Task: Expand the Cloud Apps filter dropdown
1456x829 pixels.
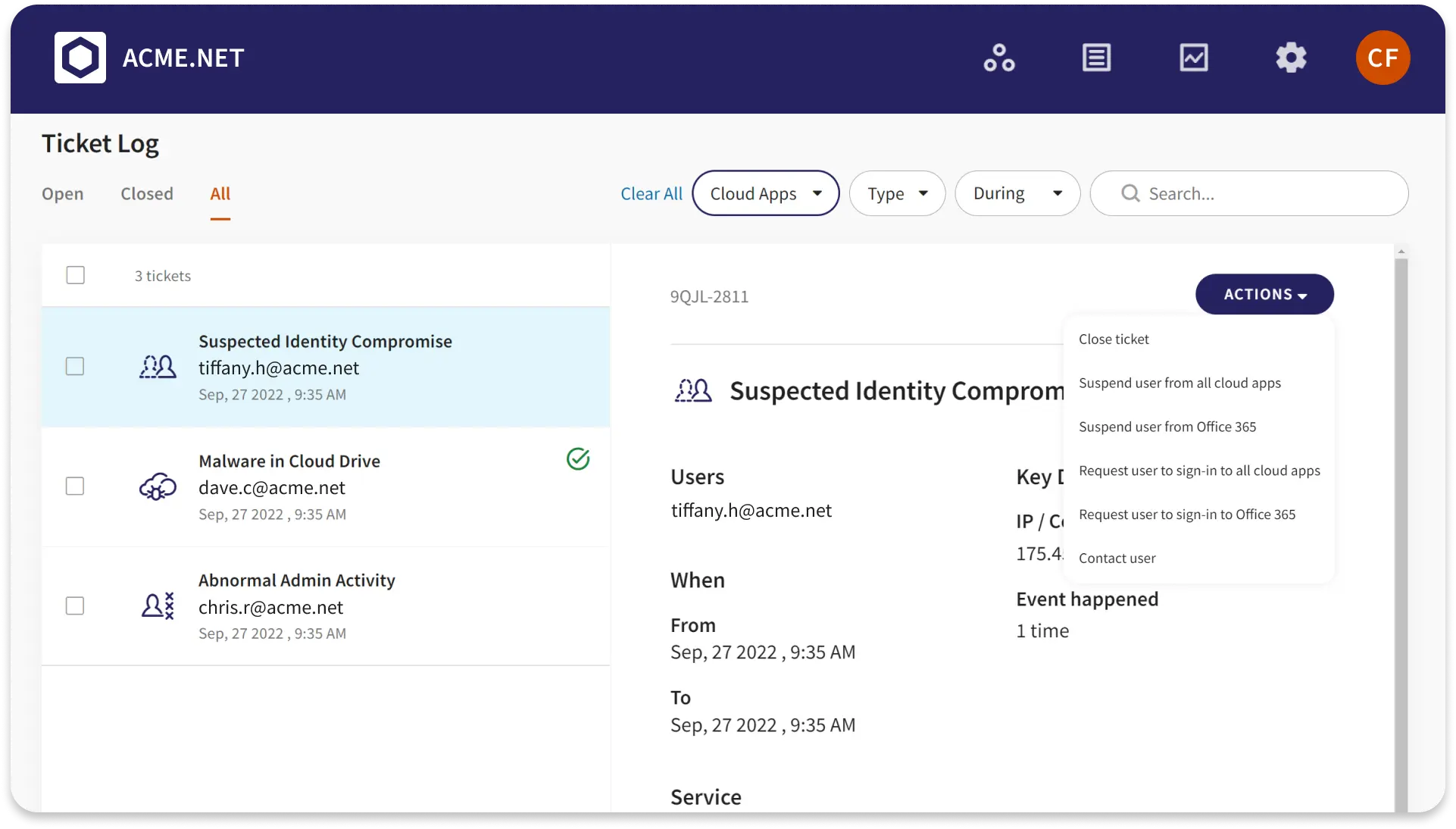Action: (x=766, y=193)
